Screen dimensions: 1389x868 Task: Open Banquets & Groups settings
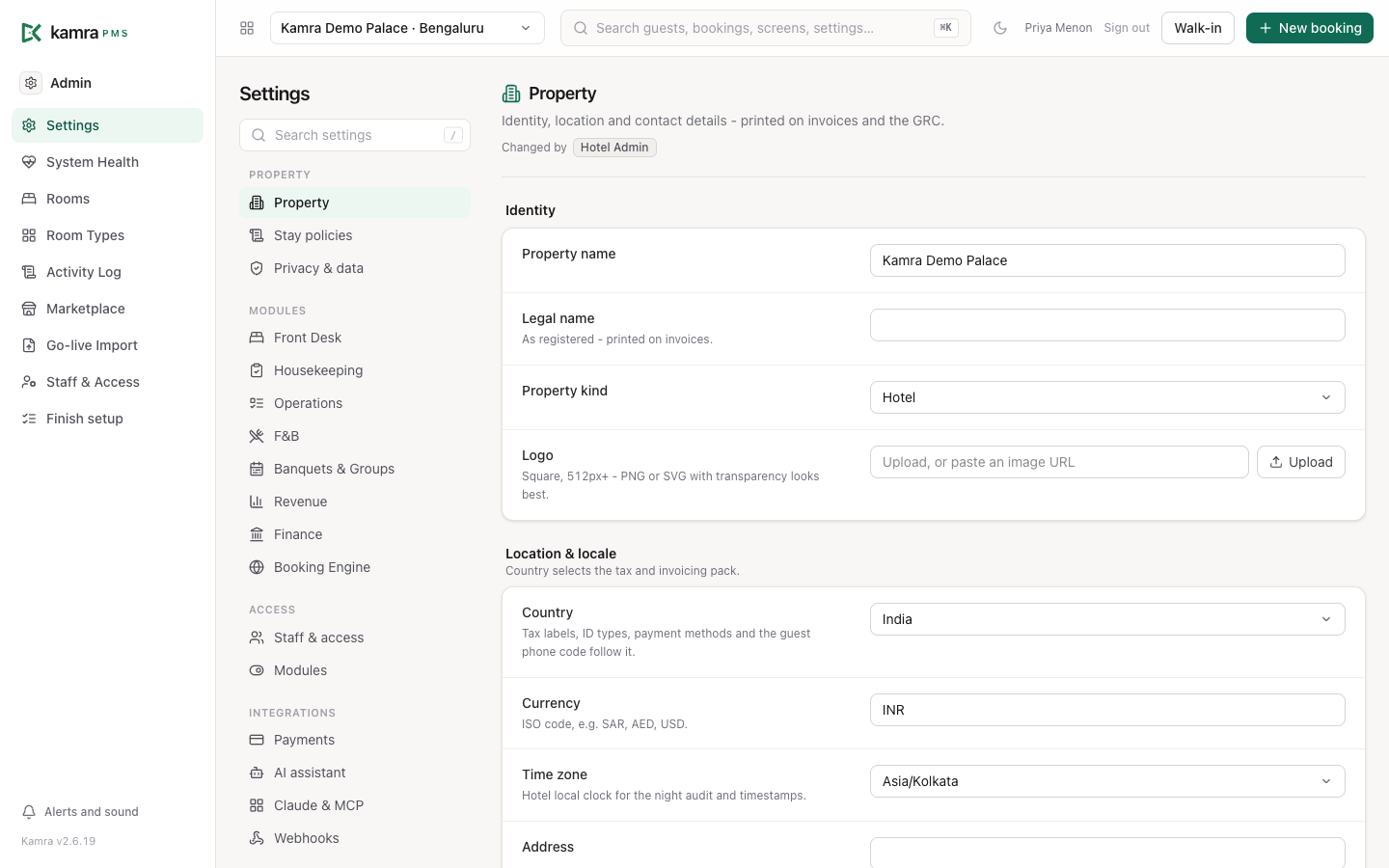click(355, 469)
